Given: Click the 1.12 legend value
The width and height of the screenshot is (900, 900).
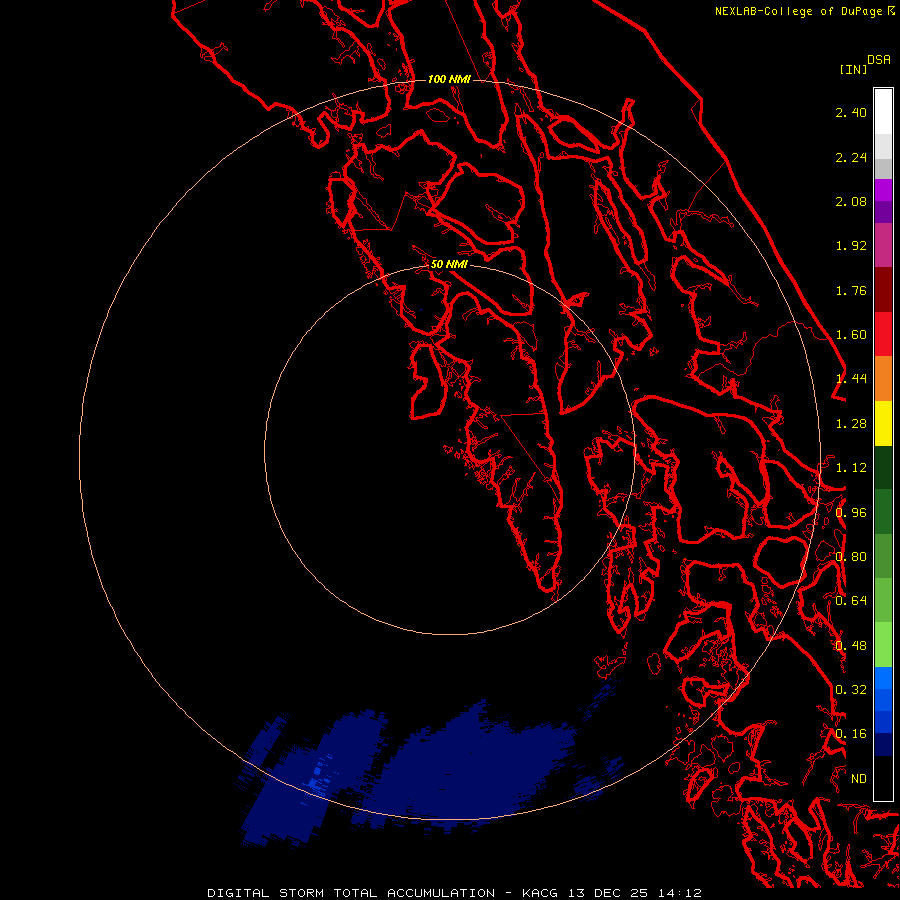Looking at the screenshot, I should click(851, 468).
